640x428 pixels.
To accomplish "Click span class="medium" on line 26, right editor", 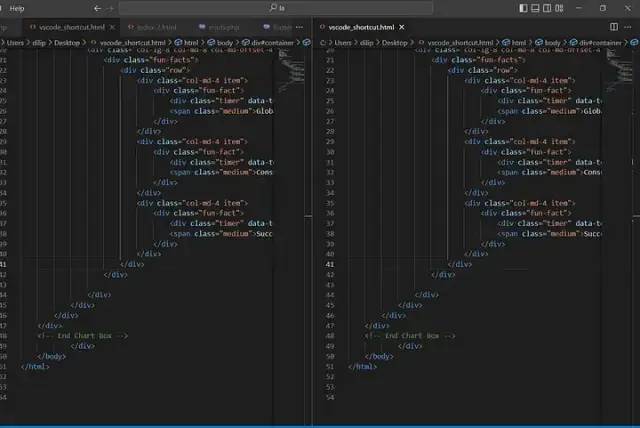I will pyautogui.click(x=549, y=111).
